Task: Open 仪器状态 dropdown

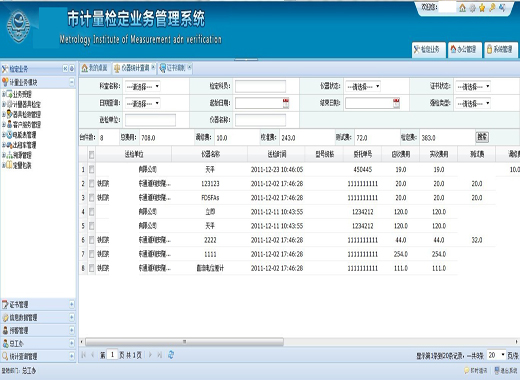Action: (x=363, y=87)
